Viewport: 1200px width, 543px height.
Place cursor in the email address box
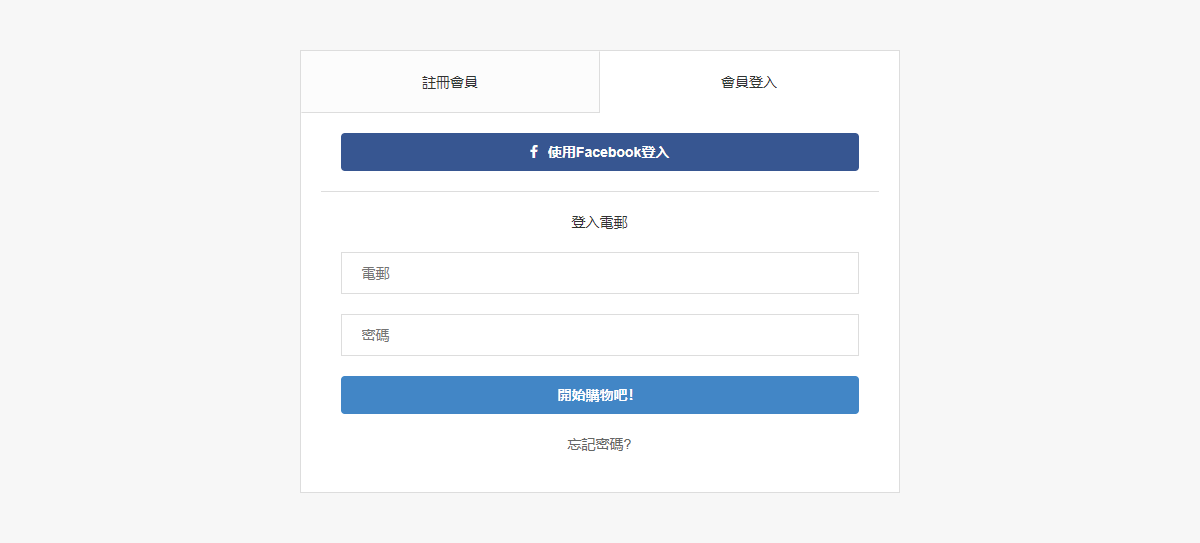click(600, 273)
